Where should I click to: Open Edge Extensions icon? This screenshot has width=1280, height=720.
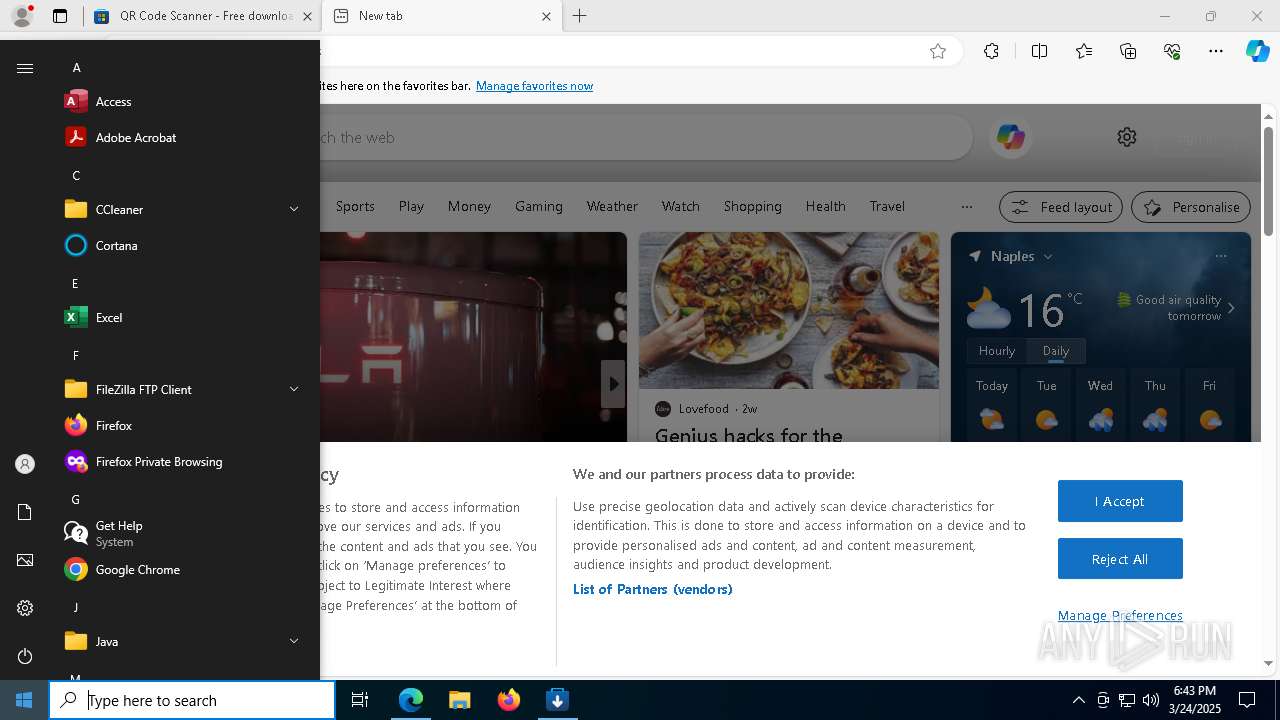pos(991,51)
